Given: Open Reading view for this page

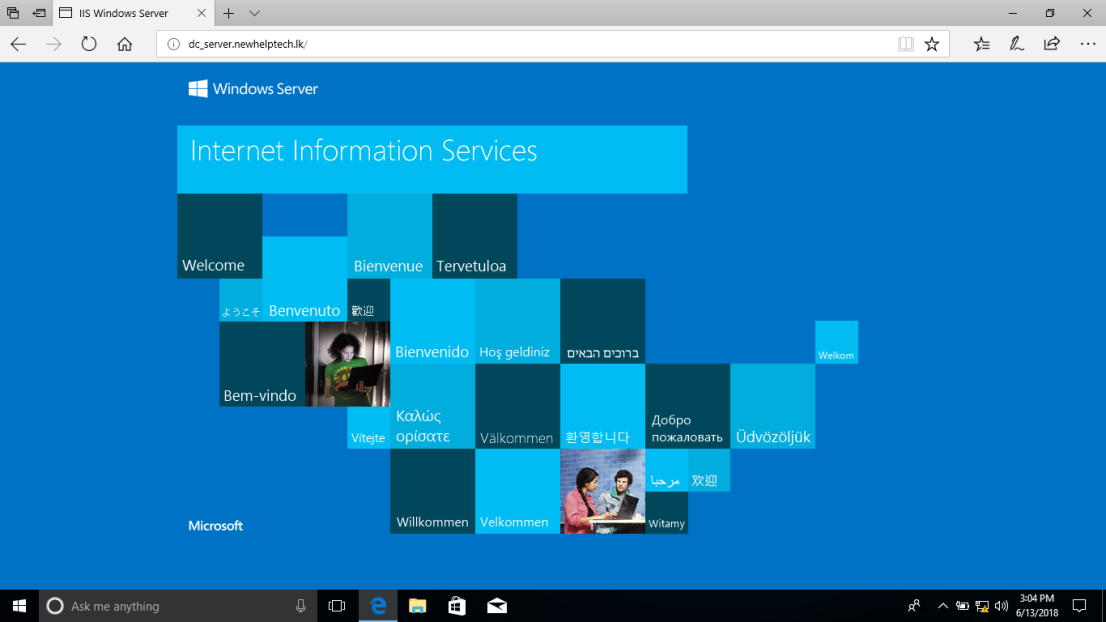Looking at the screenshot, I should point(906,44).
